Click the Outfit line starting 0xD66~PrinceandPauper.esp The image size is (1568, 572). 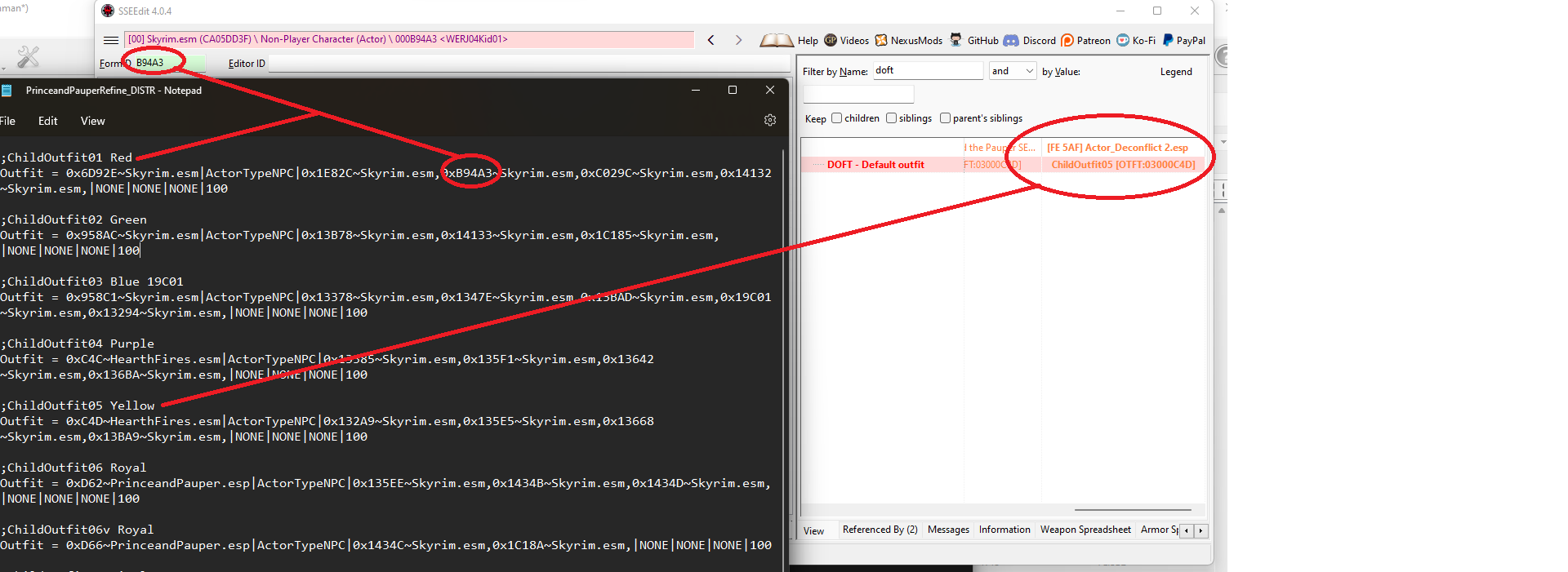coord(386,545)
